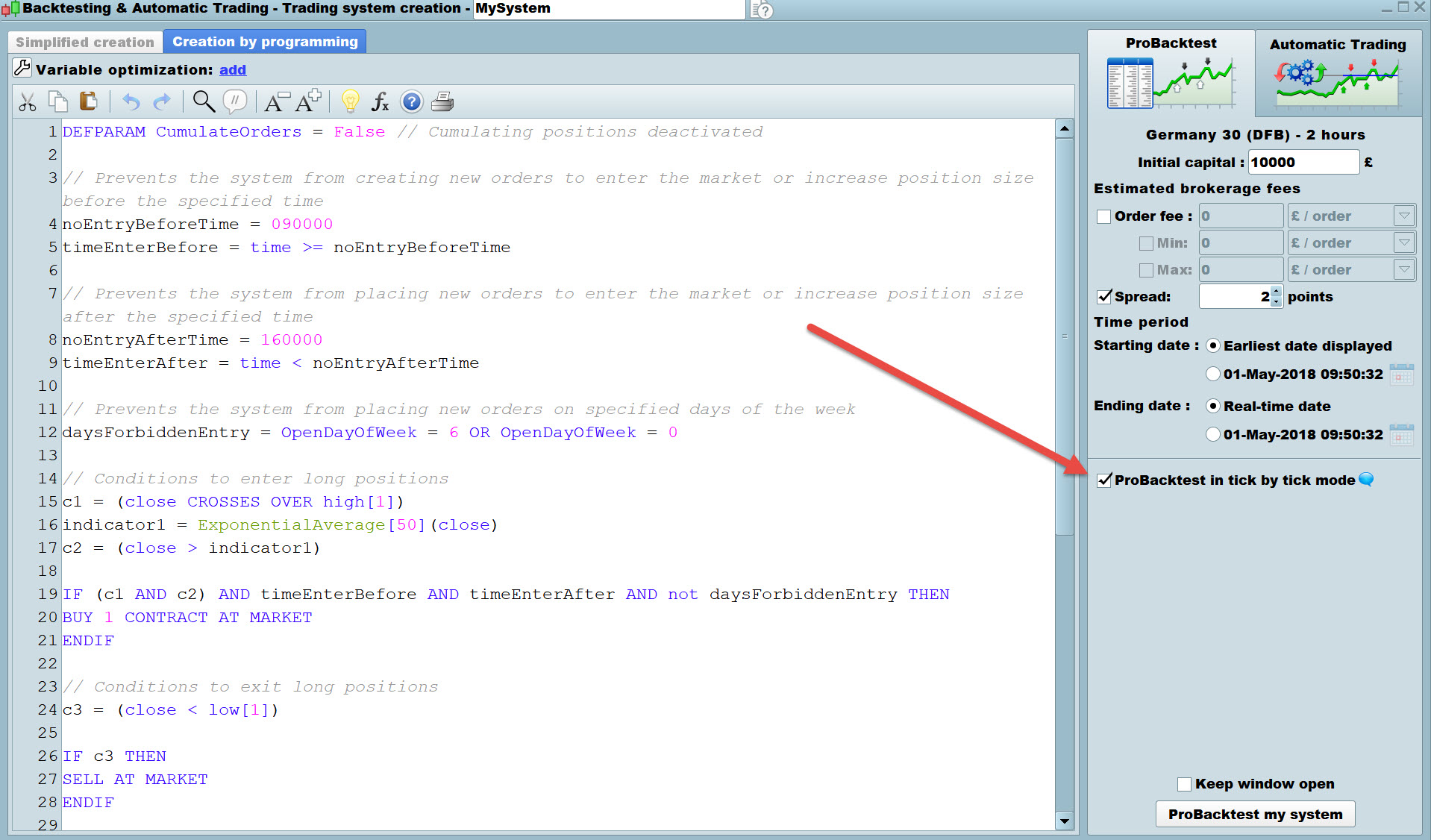The image size is (1431, 840).
Task: Click the Cut scissors icon
Action: (x=28, y=101)
